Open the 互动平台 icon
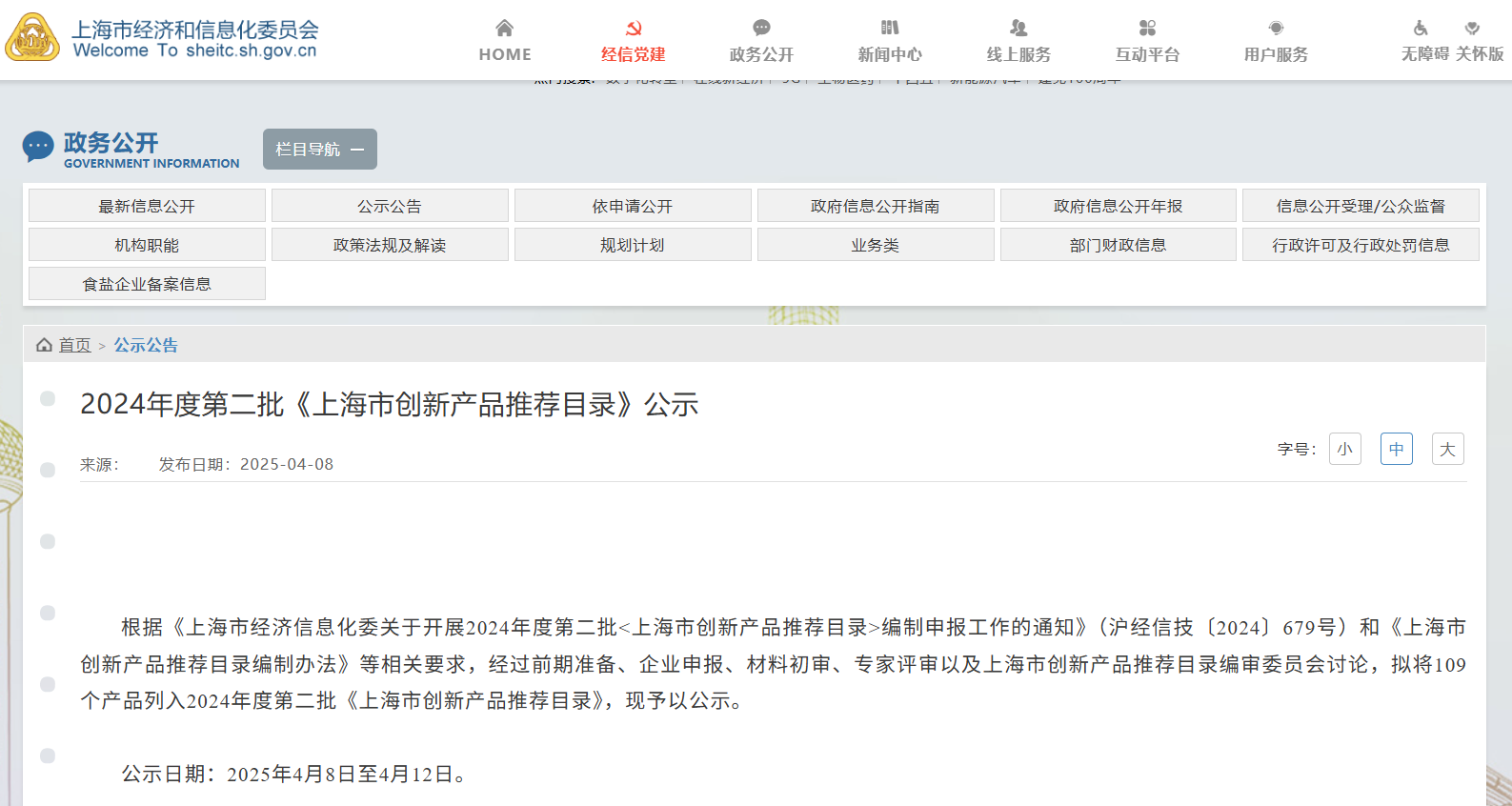The height and width of the screenshot is (806, 1512). tap(1147, 28)
